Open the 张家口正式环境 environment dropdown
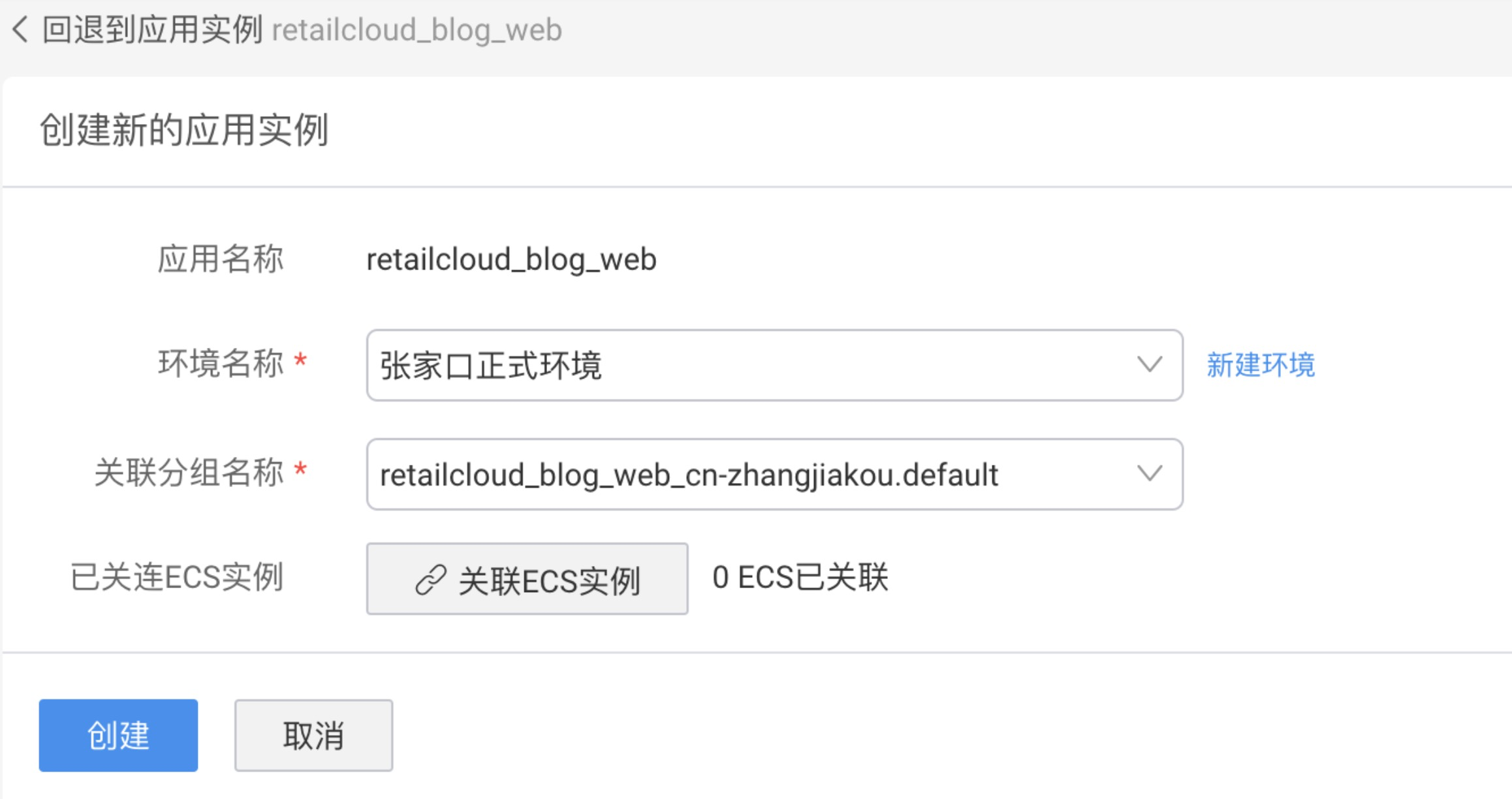 pos(751,365)
